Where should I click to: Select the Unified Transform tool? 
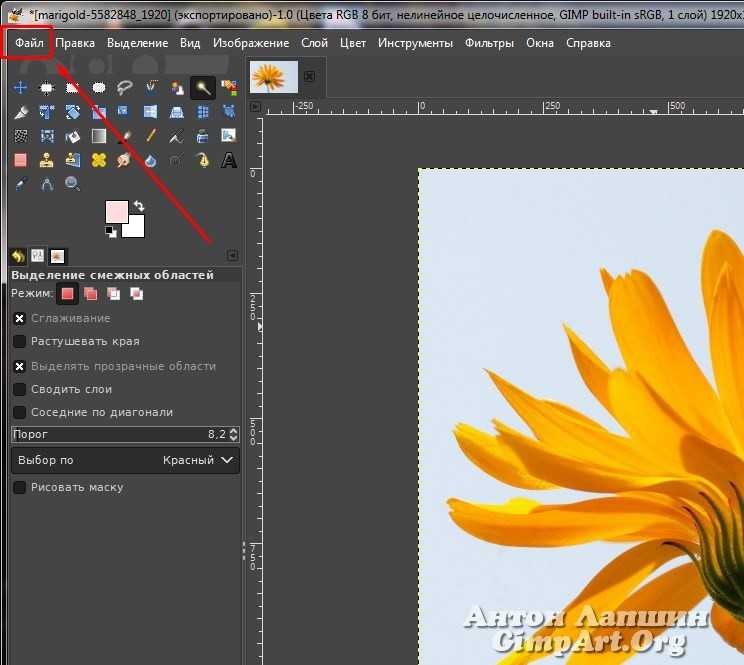[46, 112]
